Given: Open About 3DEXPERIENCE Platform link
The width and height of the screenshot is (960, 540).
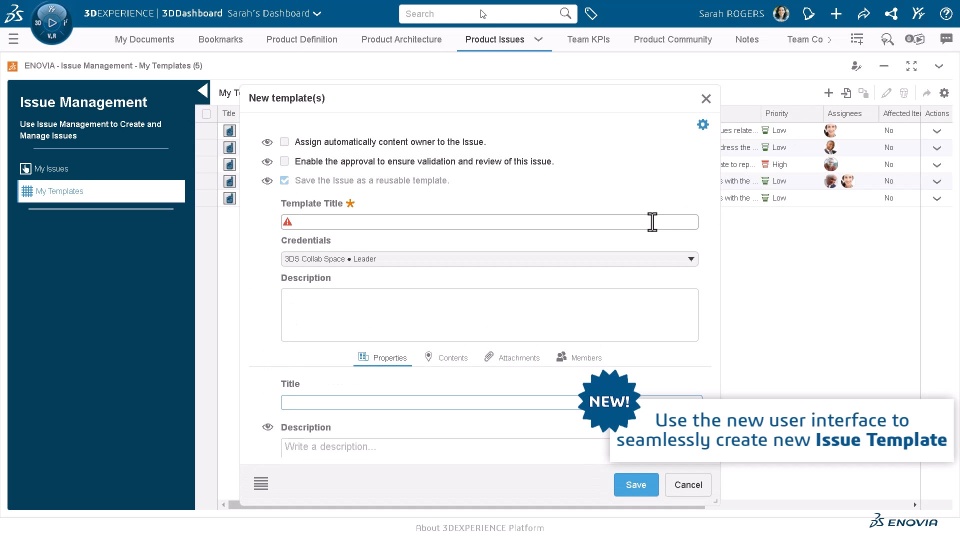Looking at the screenshot, I should coord(479,528).
